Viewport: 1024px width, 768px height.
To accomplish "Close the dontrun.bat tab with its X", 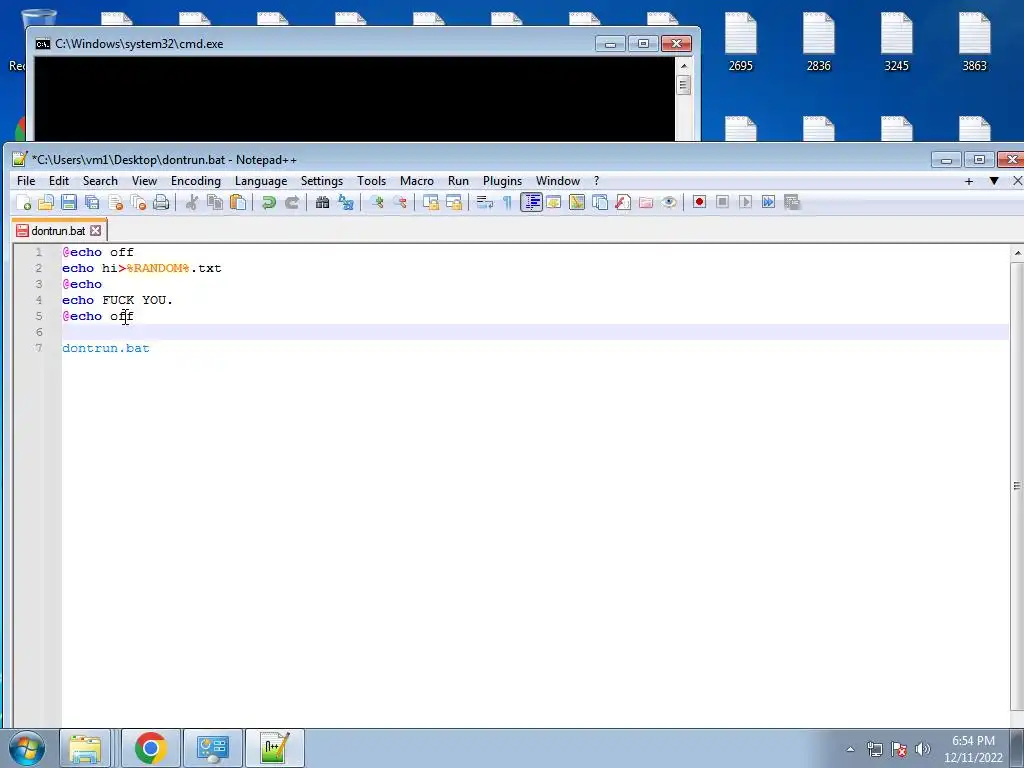I will pyautogui.click(x=95, y=231).
